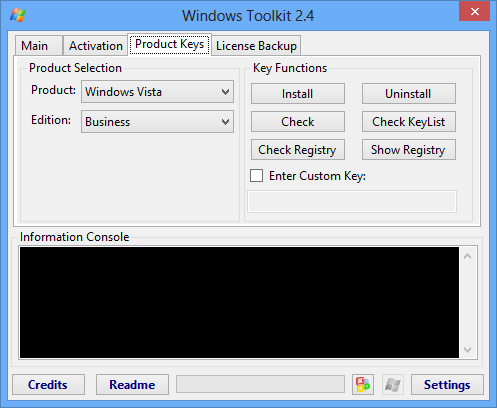This screenshot has height=408, width=497.
Task: Open the Activation tab
Action: coord(96,46)
